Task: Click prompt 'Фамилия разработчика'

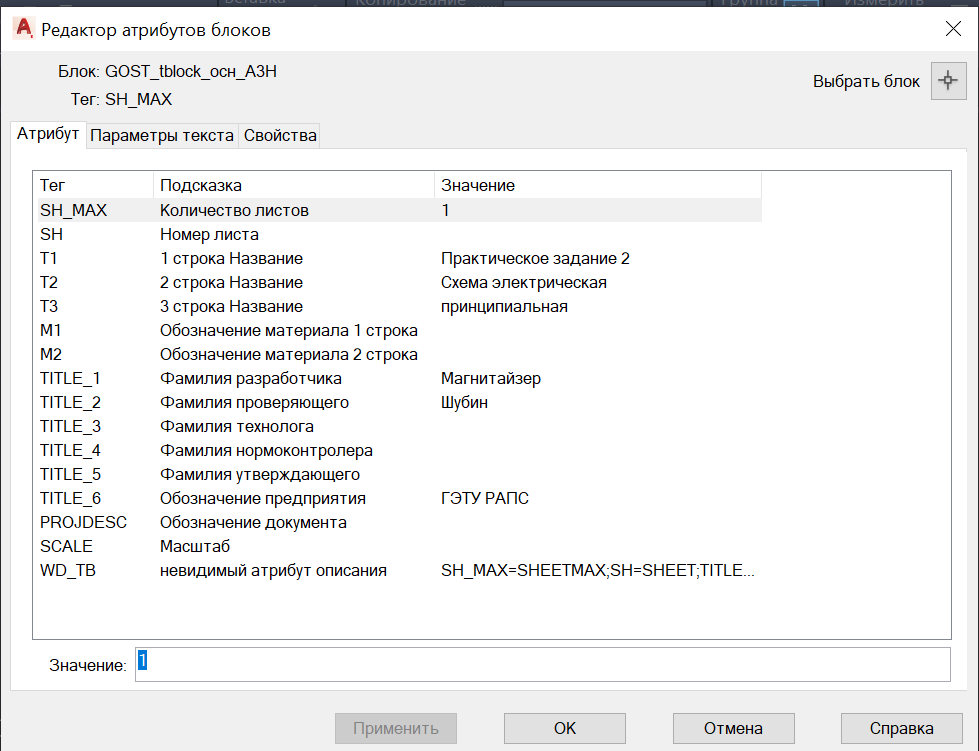Action: point(251,378)
